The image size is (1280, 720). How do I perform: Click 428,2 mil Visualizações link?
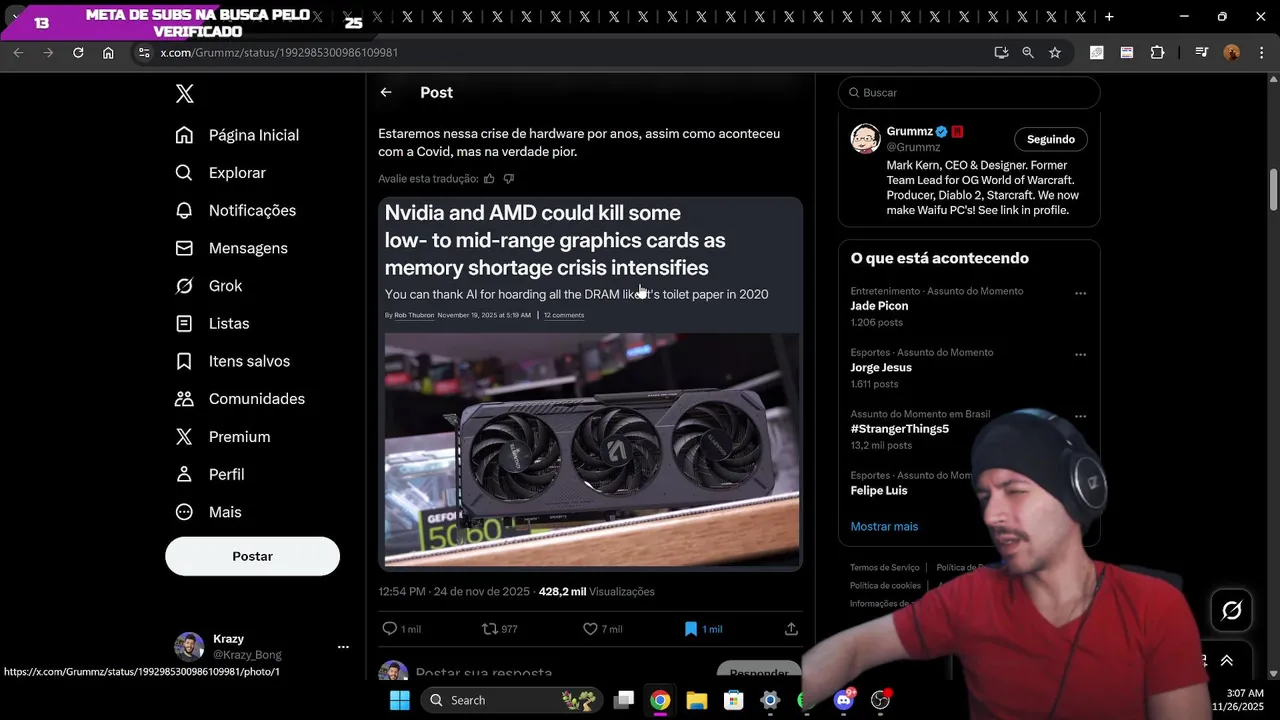click(x=596, y=592)
